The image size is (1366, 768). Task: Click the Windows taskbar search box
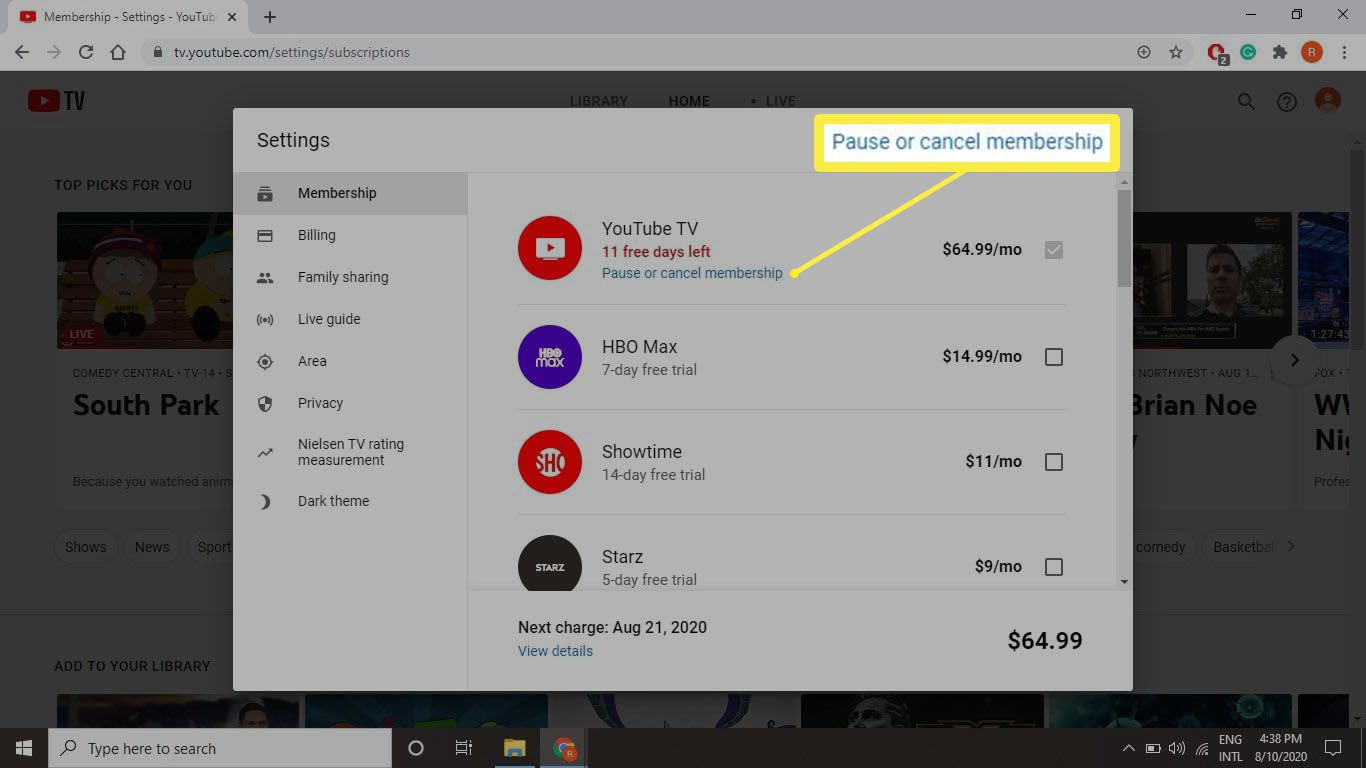[220, 748]
